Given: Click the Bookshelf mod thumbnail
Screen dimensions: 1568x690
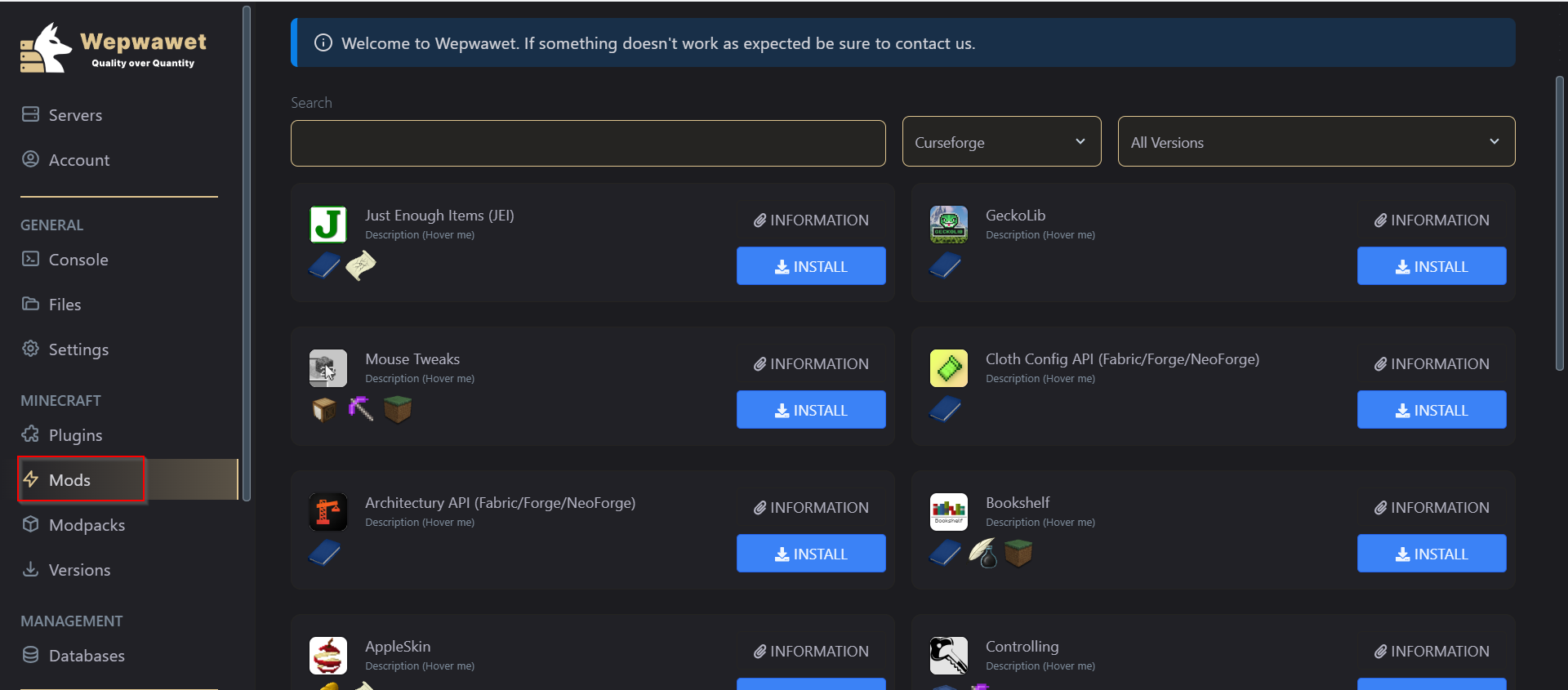Looking at the screenshot, I should tap(949, 512).
